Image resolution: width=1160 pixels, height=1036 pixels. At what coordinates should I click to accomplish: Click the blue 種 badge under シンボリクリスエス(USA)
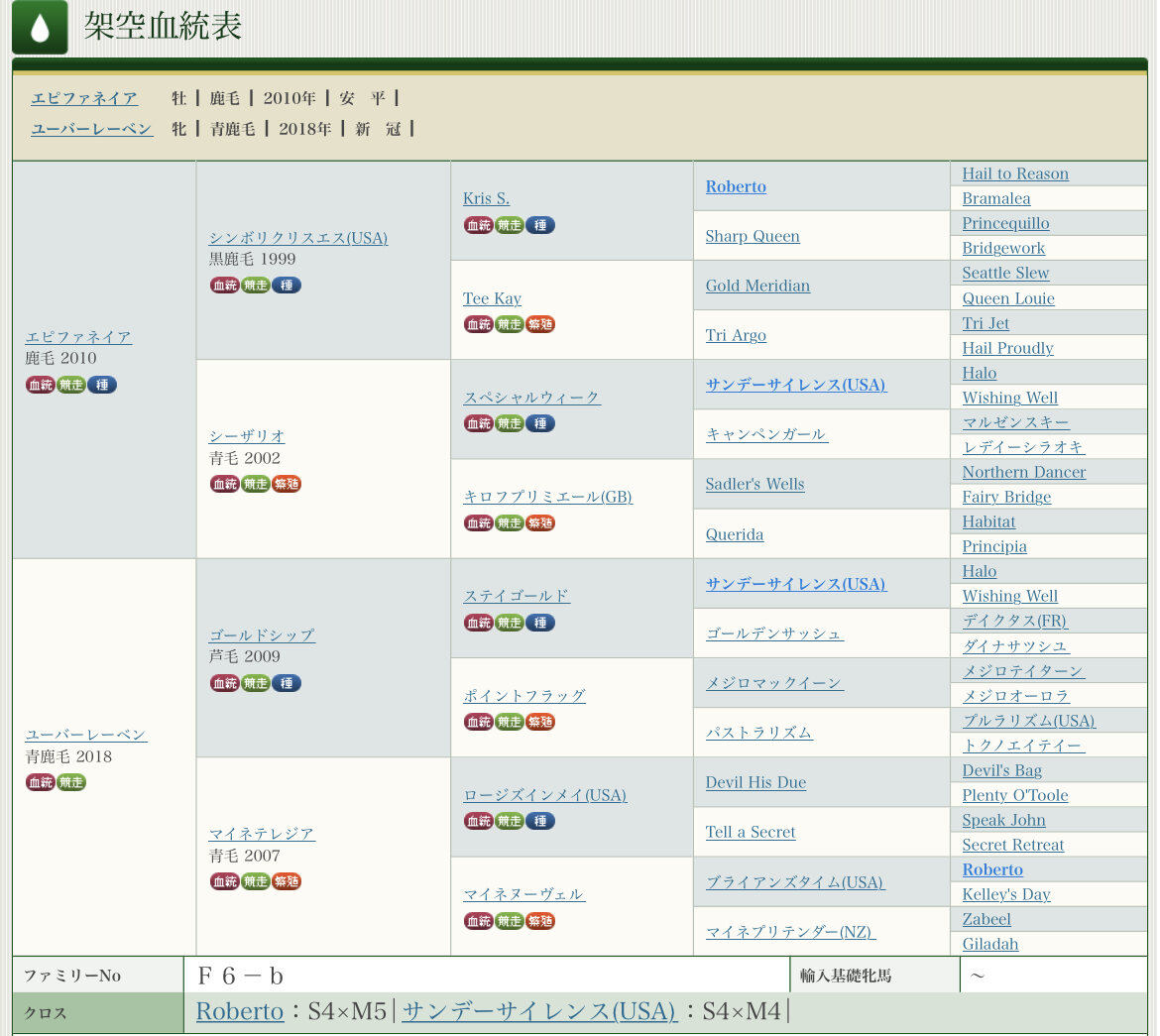tap(287, 285)
